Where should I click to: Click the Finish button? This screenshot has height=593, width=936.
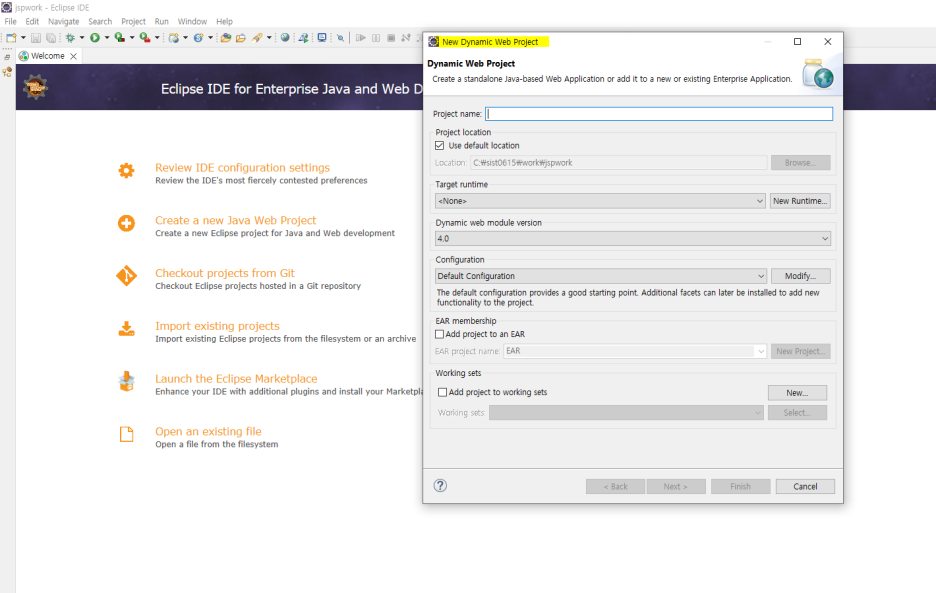click(x=740, y=487)
